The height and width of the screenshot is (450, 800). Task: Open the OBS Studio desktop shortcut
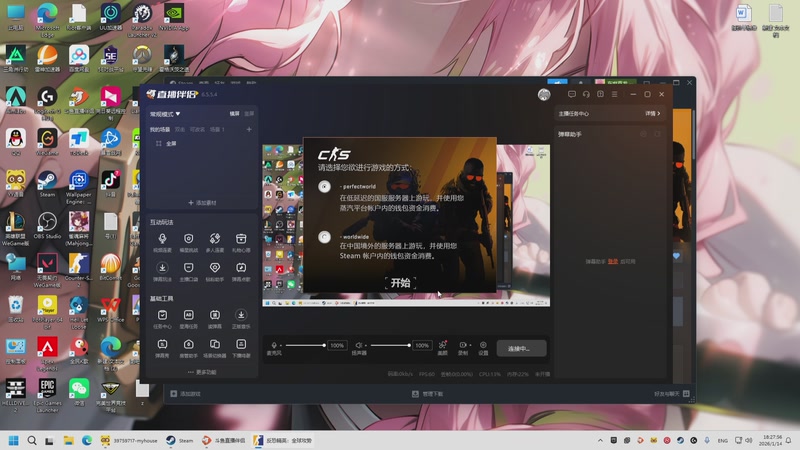click(x=47, y=226)
